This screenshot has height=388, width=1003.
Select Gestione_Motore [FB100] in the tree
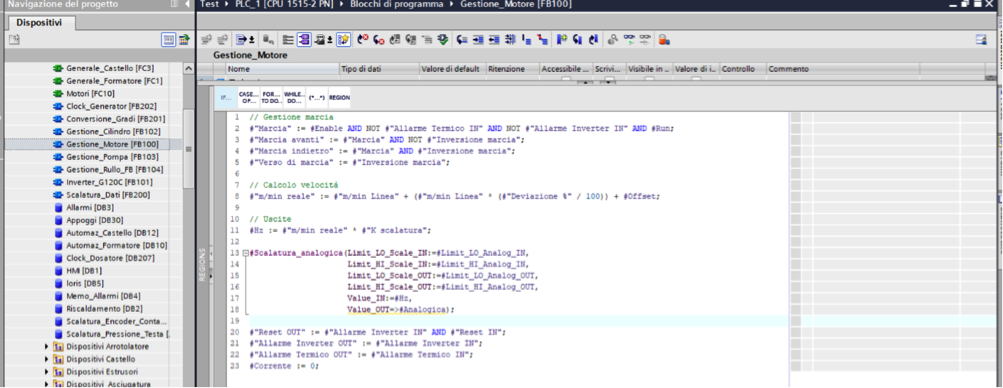click(x=112, y=144)
